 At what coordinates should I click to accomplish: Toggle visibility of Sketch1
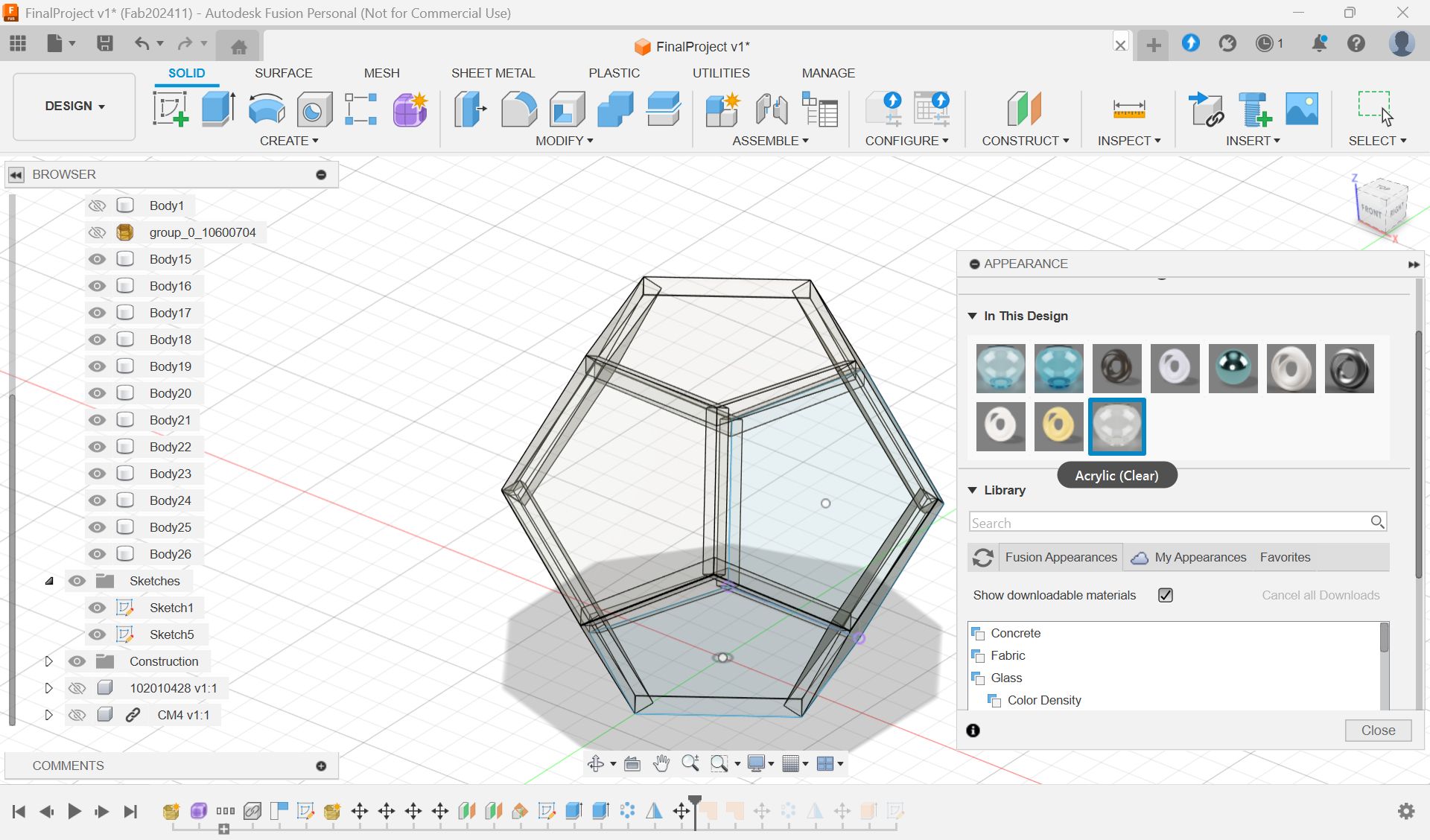(97, 608)
